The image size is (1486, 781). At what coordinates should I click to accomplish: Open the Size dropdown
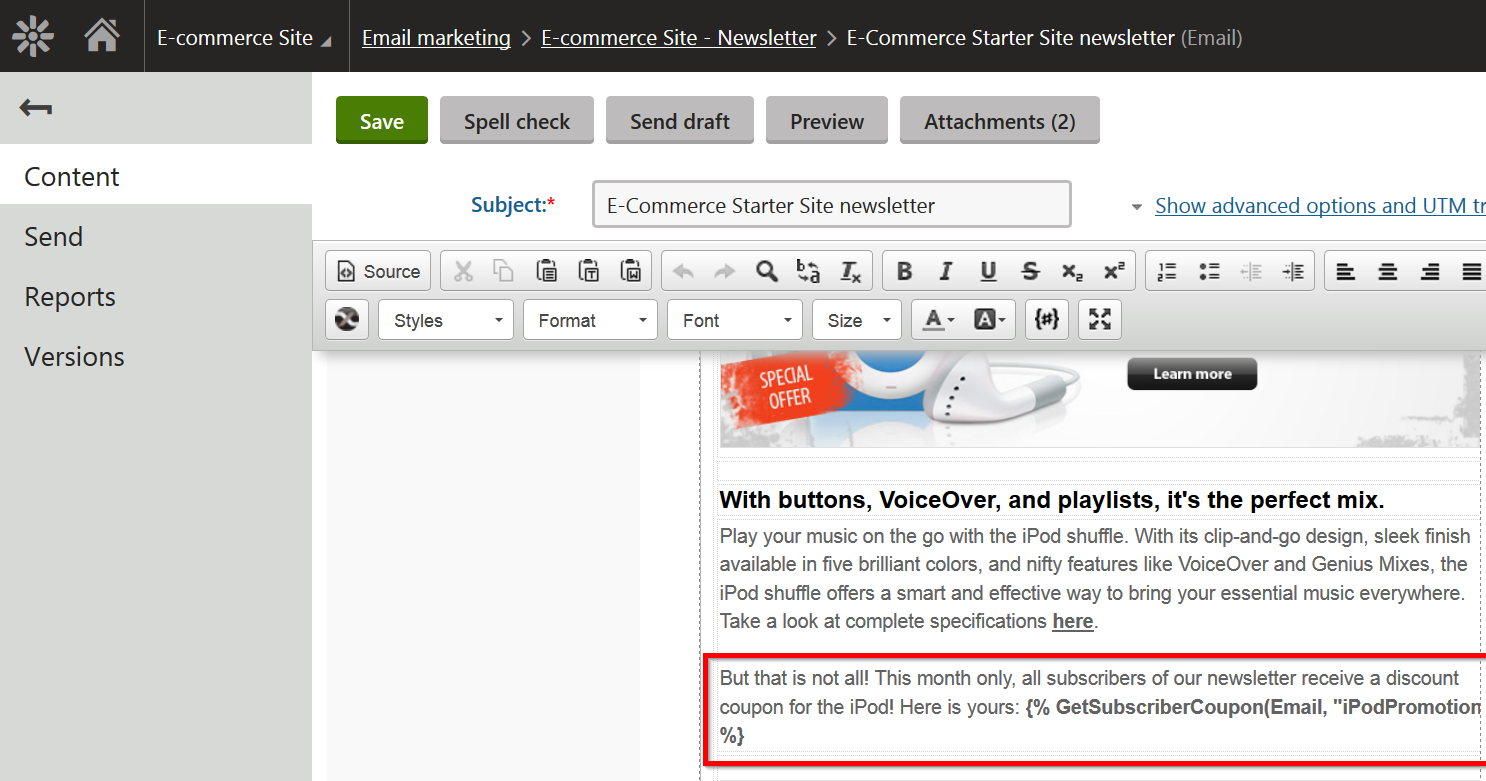[857, 320]
